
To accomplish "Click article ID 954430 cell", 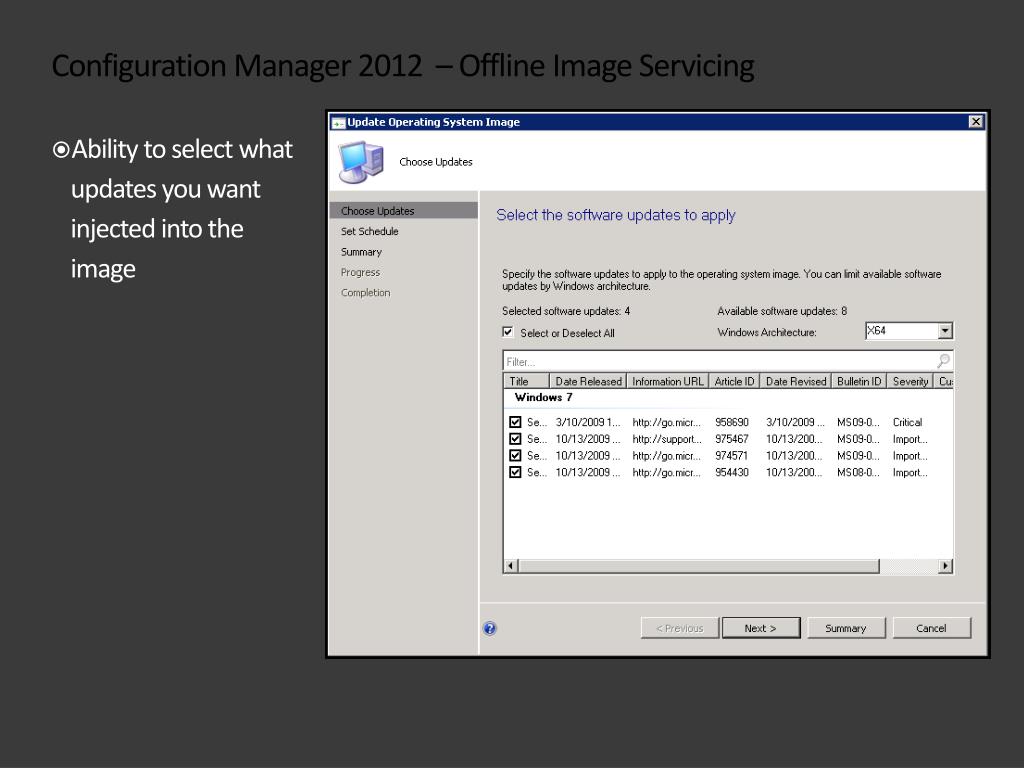I will tap(731, 472).
